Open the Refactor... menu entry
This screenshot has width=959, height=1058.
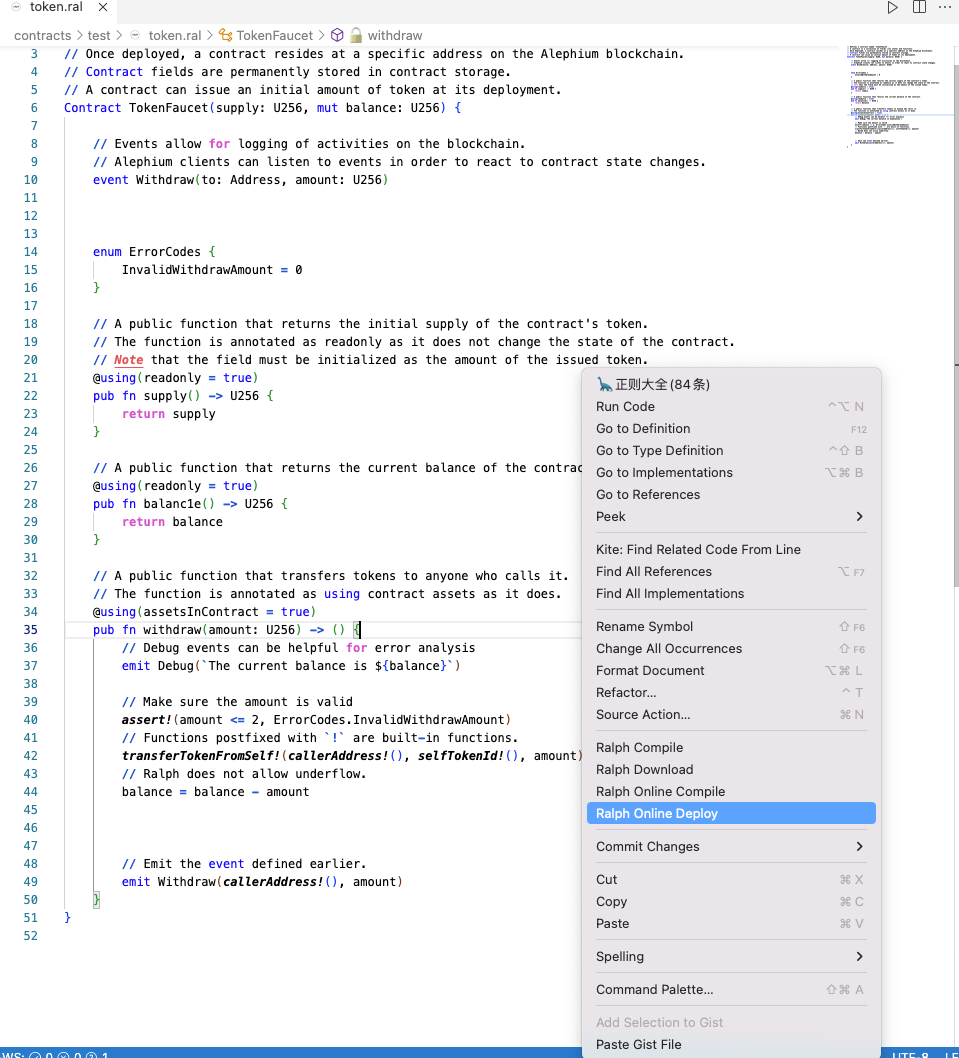(x=732, y=693)
